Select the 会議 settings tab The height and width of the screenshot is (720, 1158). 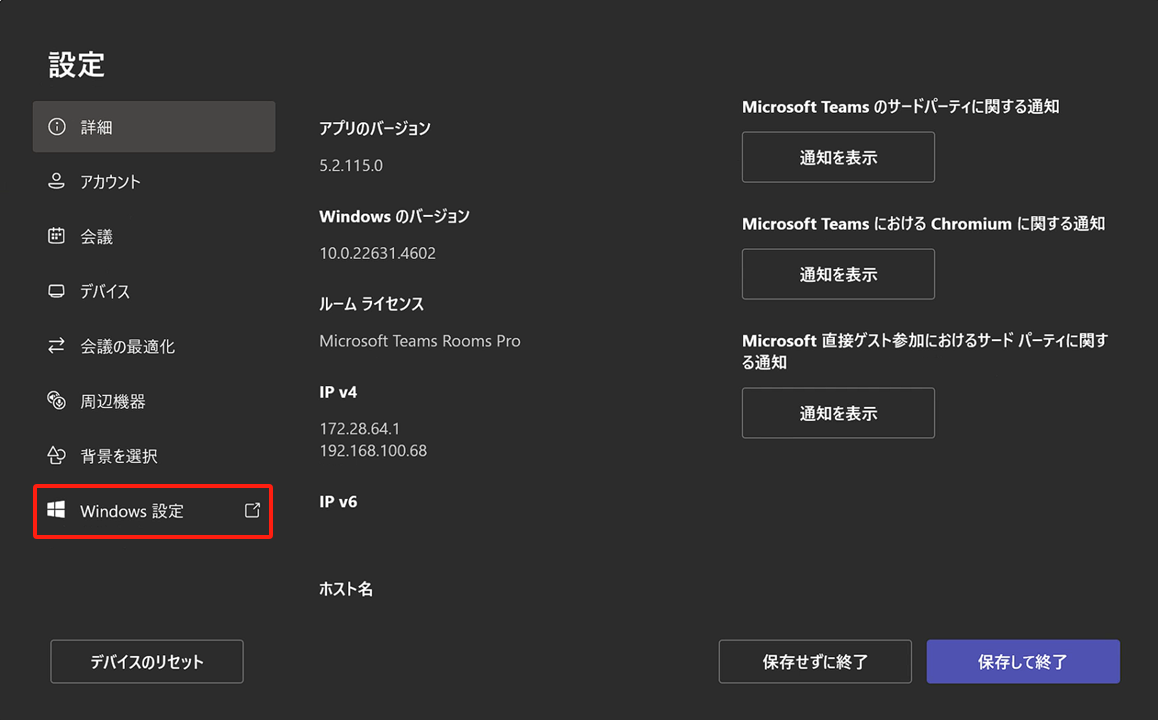click(154, 236)
